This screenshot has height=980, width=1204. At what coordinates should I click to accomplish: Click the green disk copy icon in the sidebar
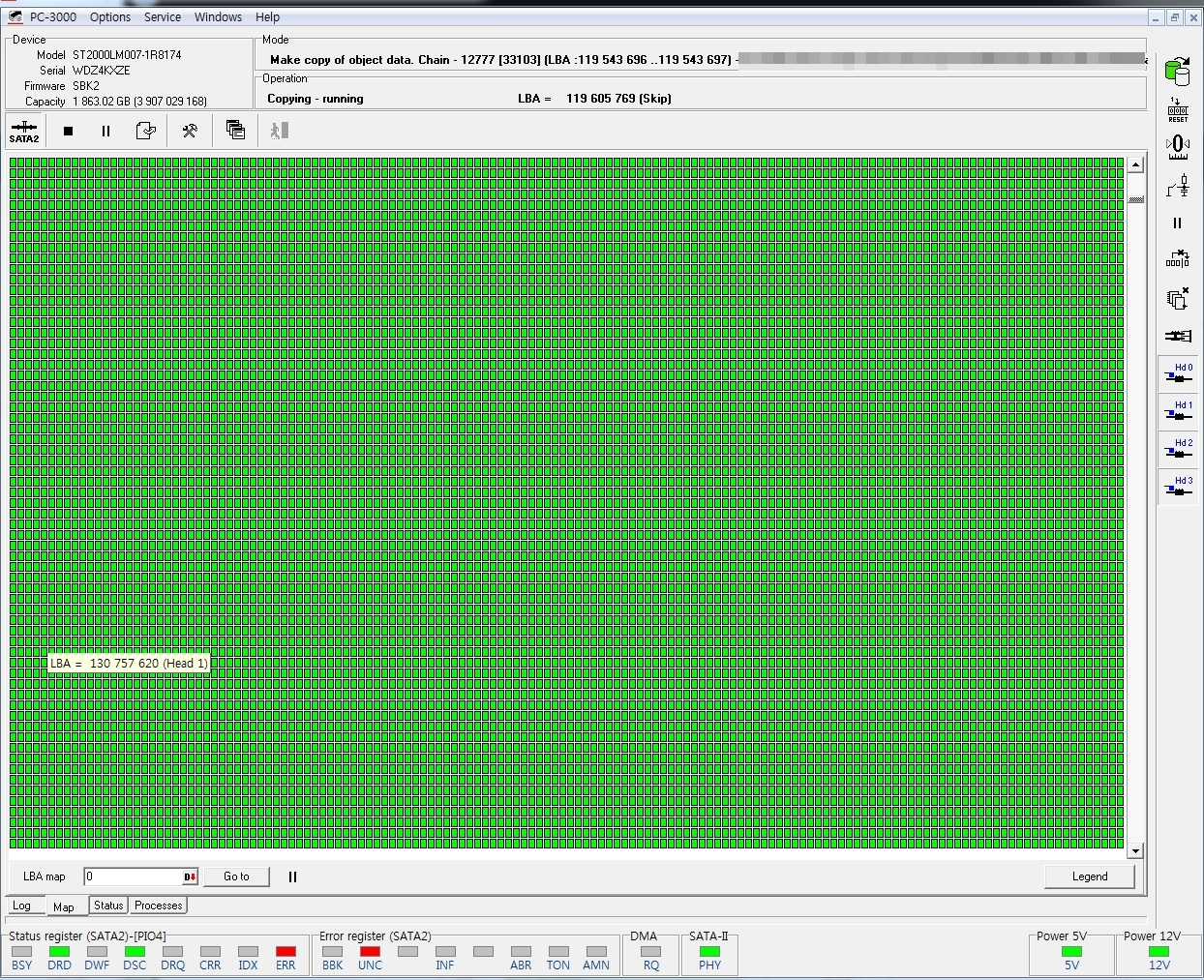[1178, 70]
